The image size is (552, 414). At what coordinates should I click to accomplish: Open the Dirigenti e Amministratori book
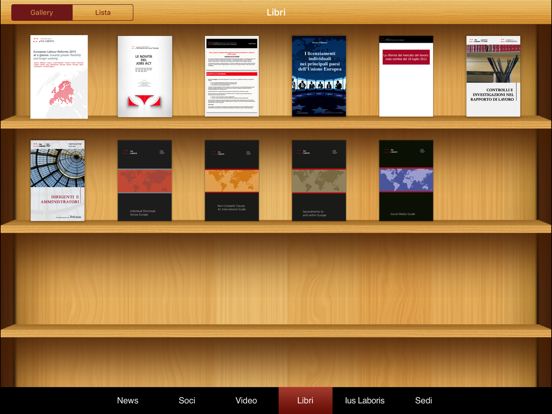(58, 181)
